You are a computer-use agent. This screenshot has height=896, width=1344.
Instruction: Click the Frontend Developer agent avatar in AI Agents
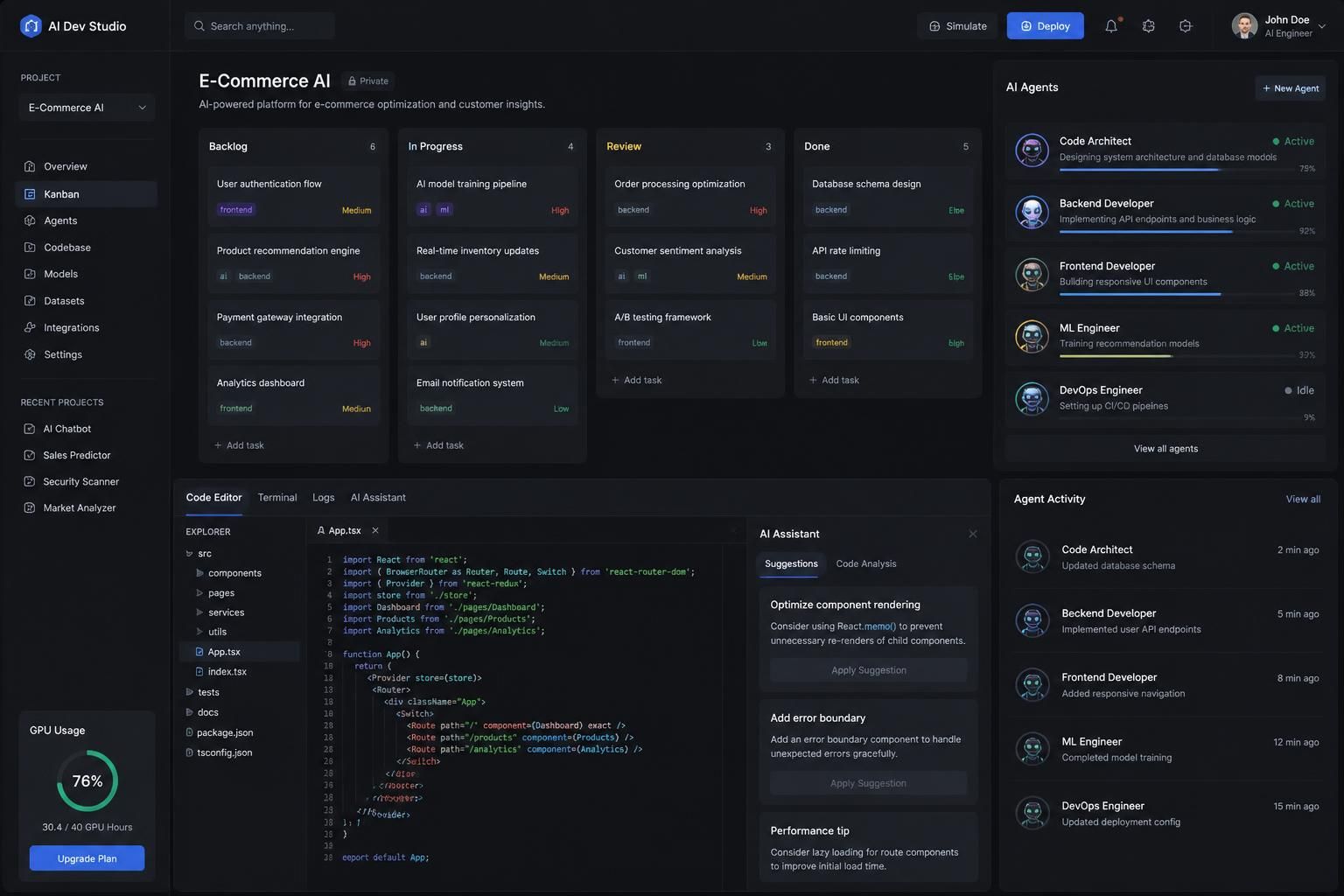(x=1032, y=274)
